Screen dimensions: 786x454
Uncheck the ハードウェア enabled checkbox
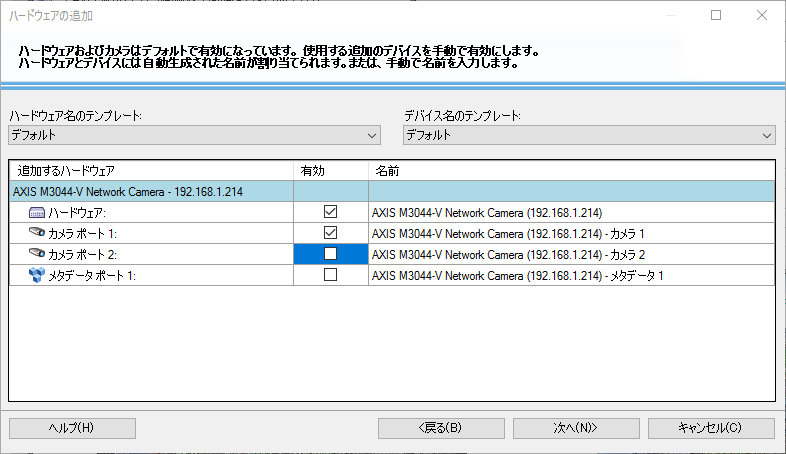330,212
